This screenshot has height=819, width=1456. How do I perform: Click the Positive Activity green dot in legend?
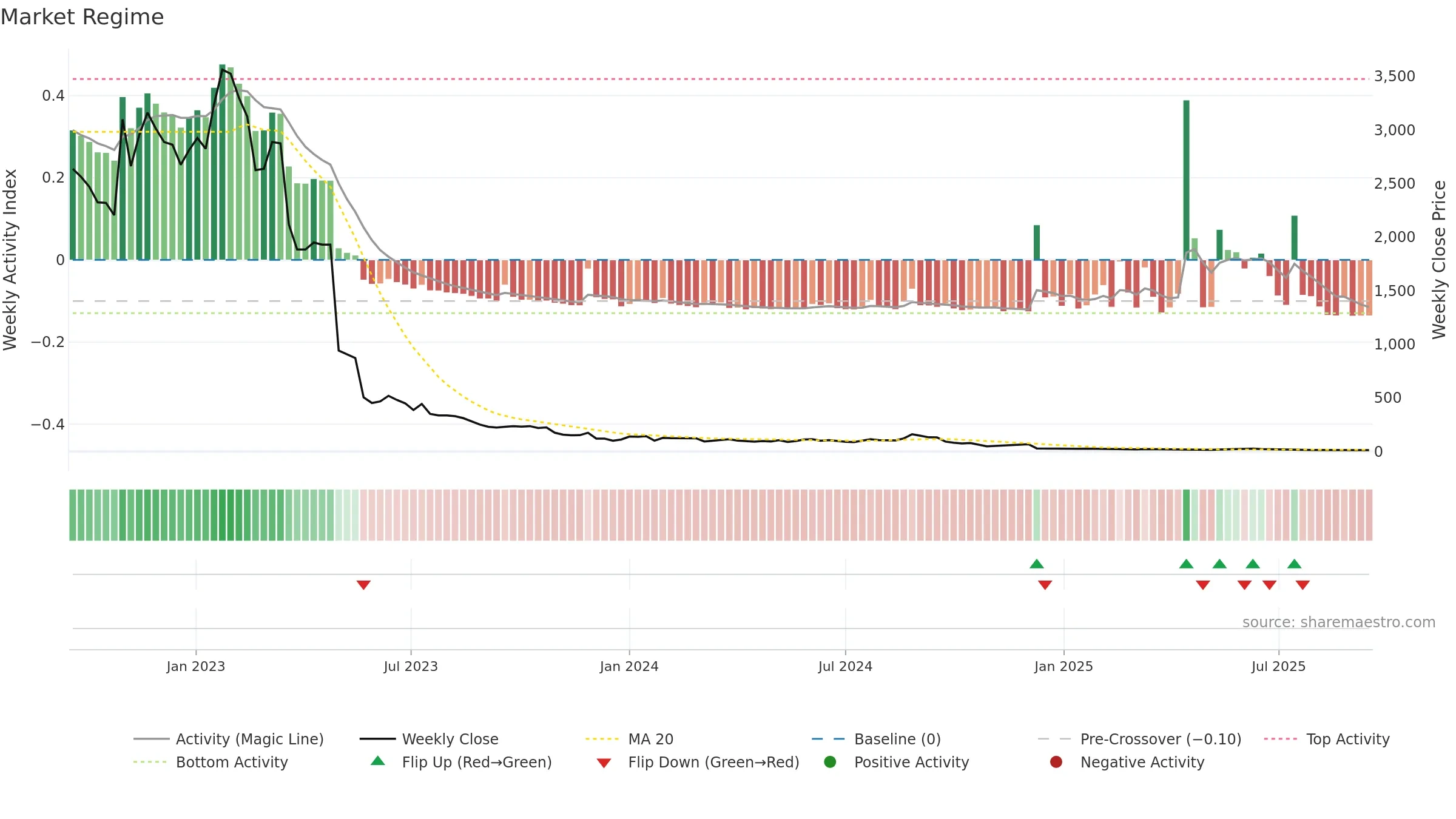(830, 761)
